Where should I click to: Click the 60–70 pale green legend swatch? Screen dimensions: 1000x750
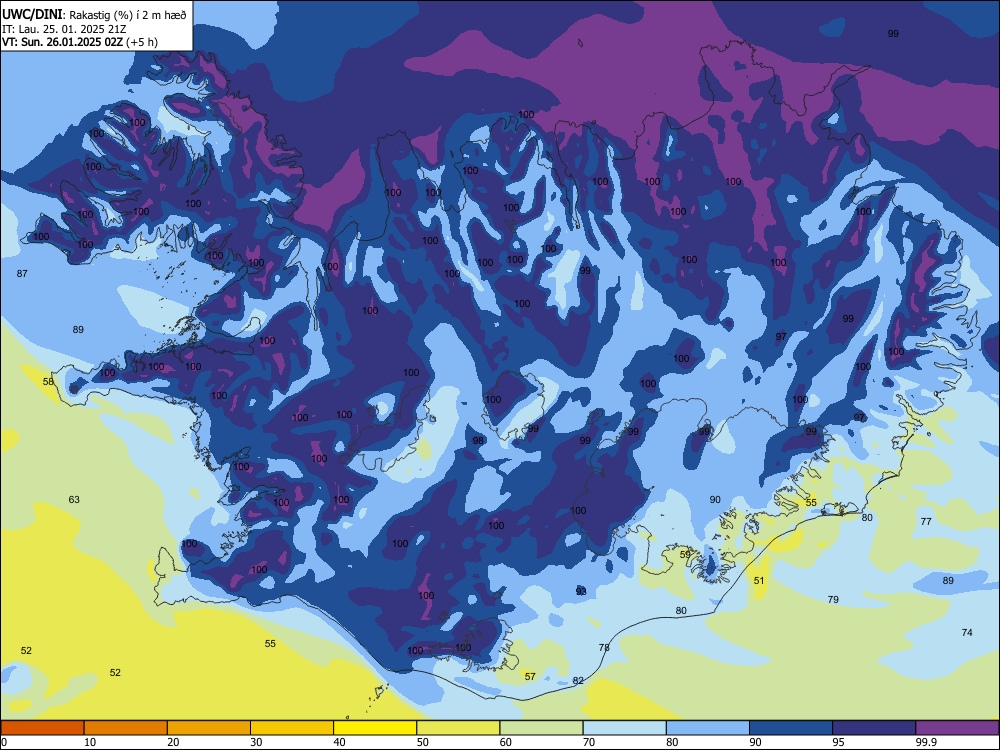point(541,728)
